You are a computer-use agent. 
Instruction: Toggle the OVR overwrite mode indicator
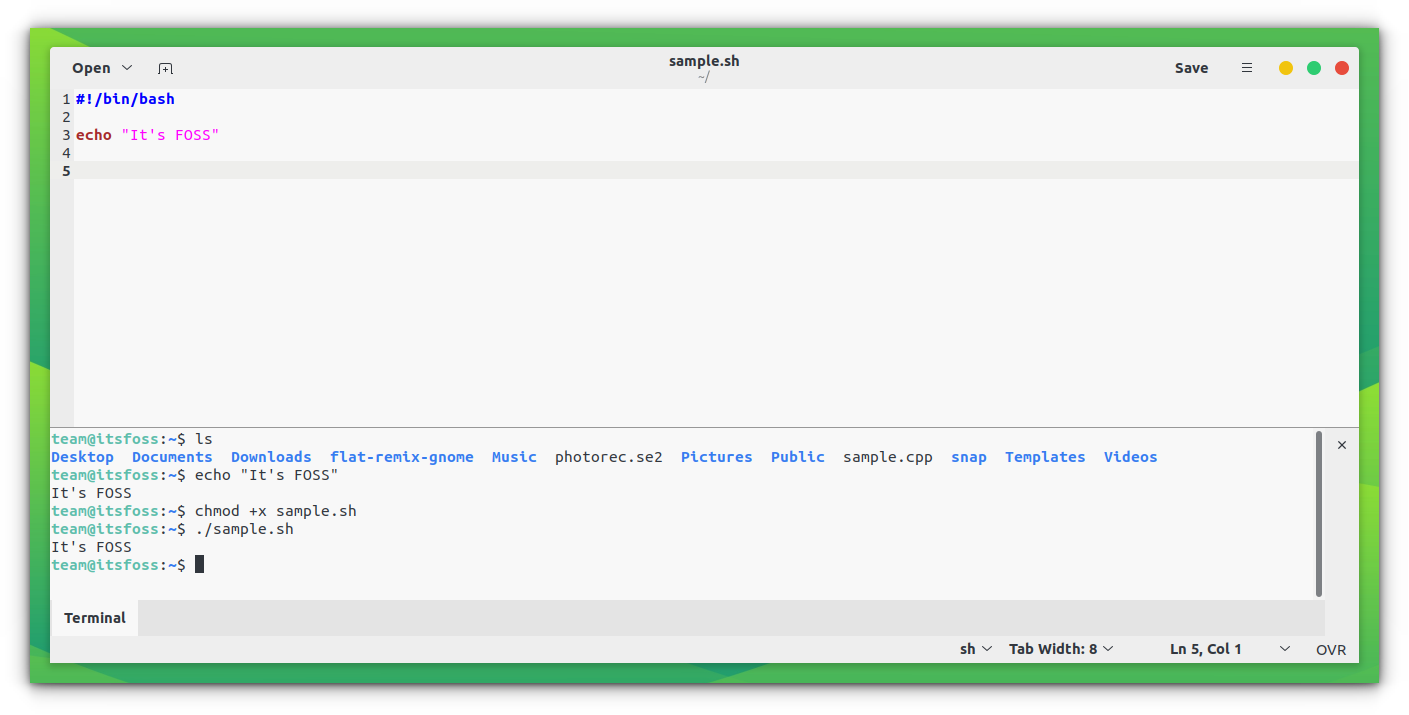click(x=1330, y=650)
